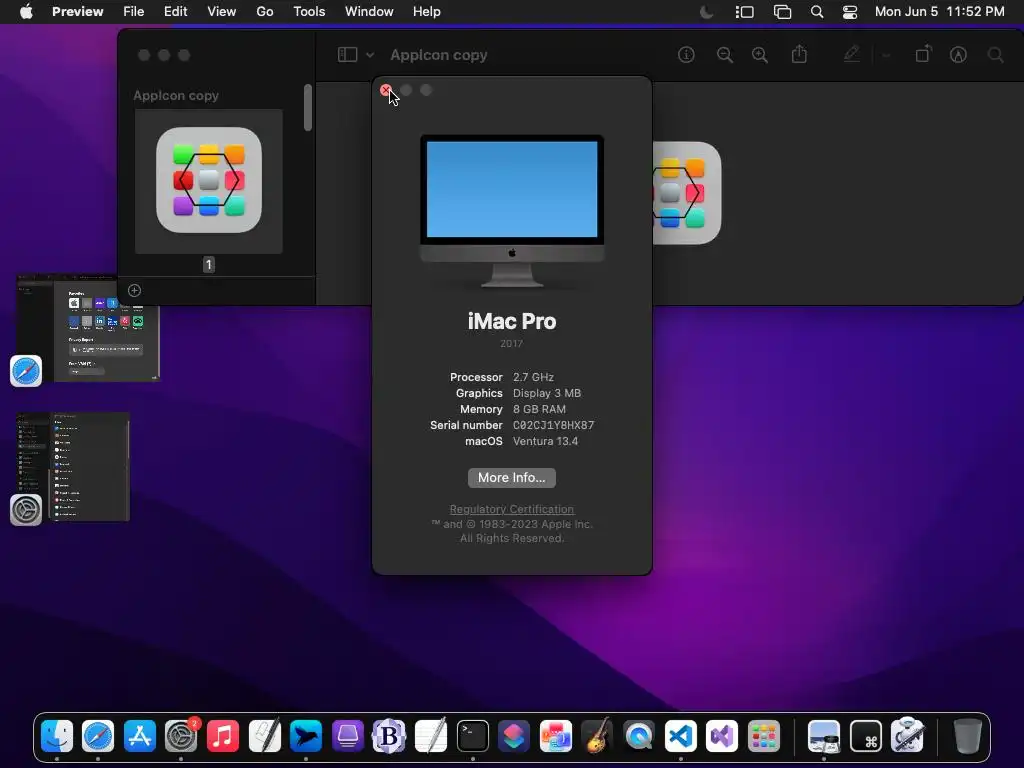Open the File menu

point(133,12)
